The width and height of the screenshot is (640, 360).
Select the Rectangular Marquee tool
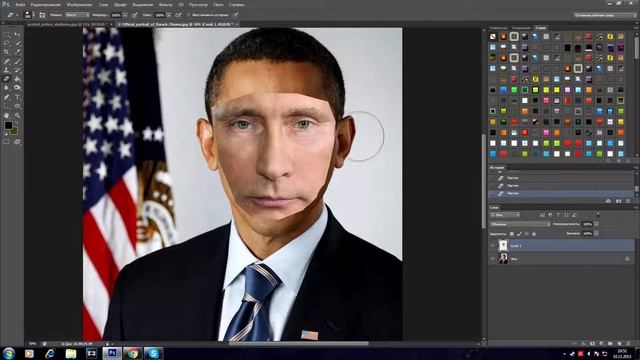pos(7,35)
